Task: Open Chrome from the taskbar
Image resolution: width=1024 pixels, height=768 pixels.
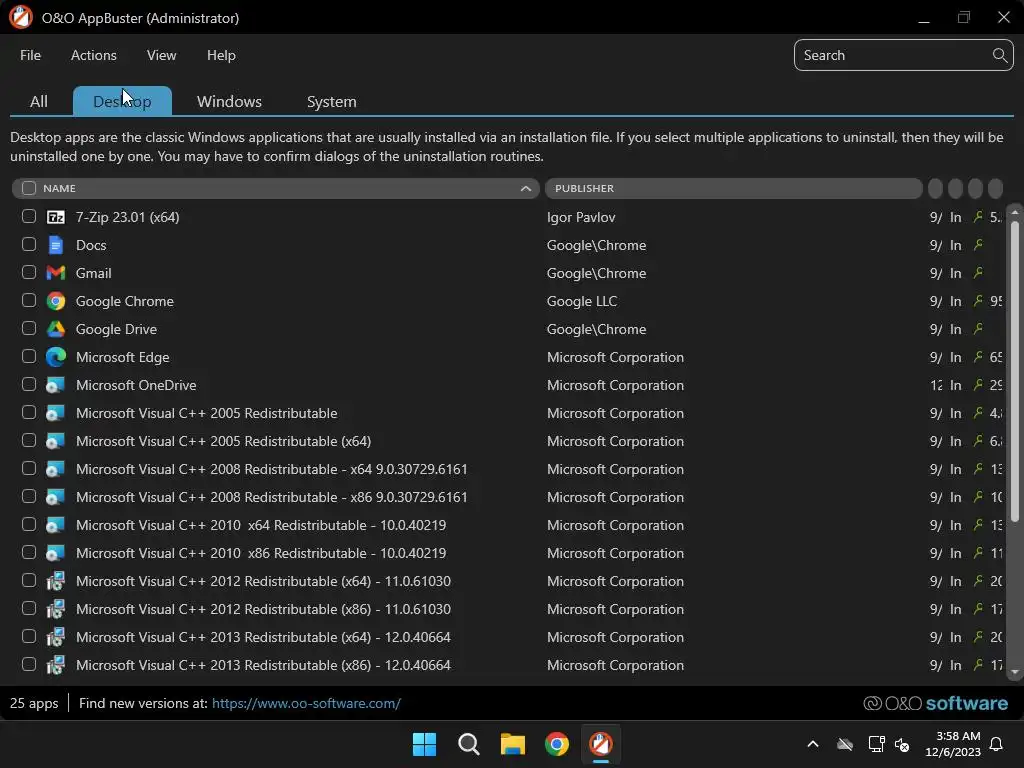Action: point(557,744)
